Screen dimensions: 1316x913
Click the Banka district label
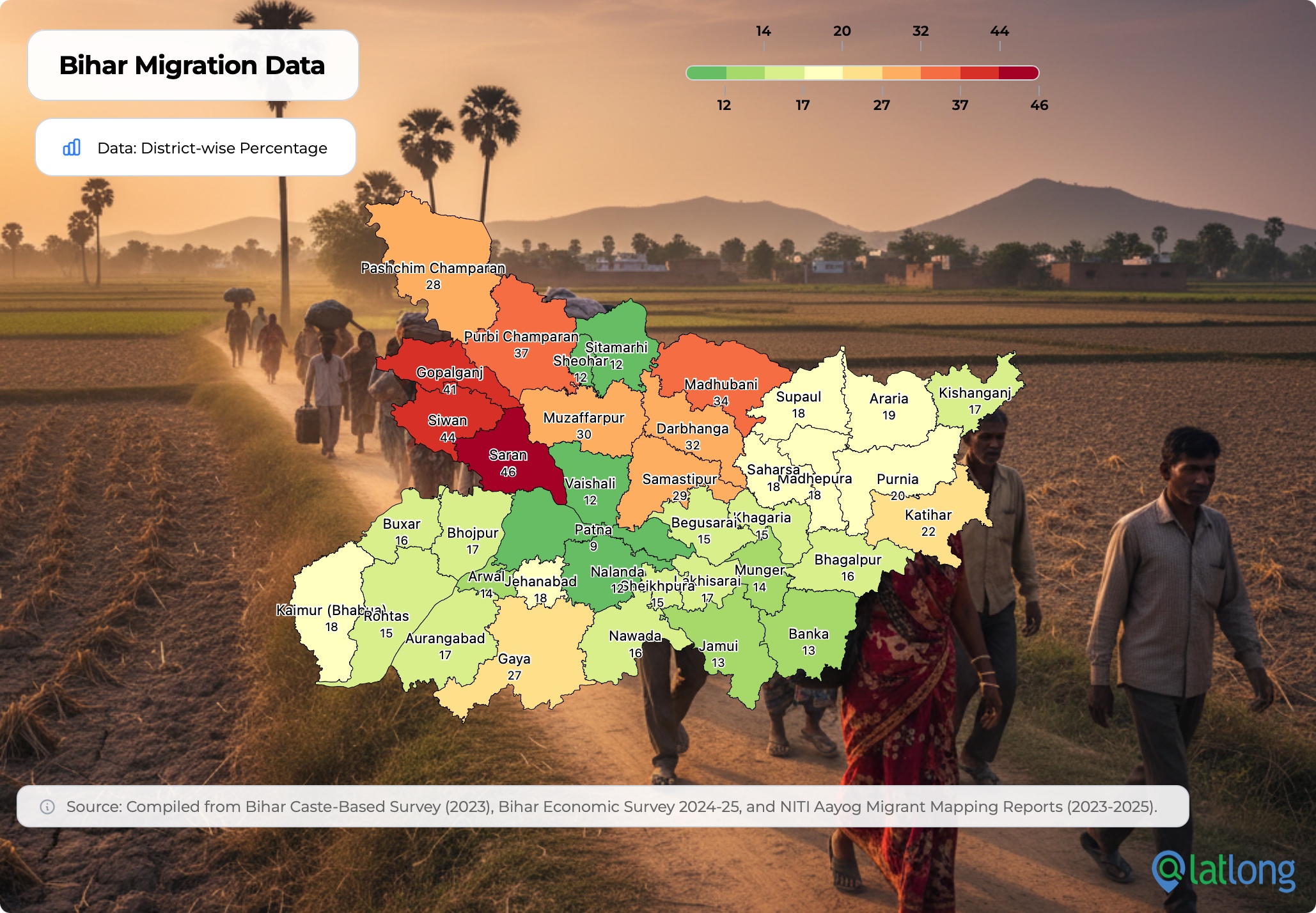point(809,634)
